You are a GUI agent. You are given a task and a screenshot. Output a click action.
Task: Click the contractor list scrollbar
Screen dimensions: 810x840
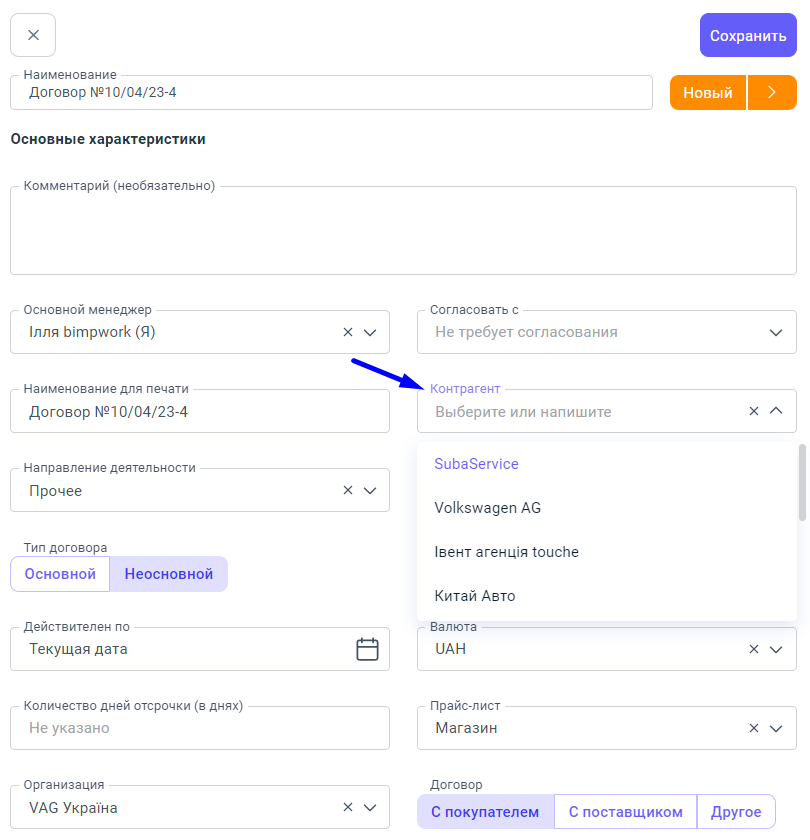802,483
